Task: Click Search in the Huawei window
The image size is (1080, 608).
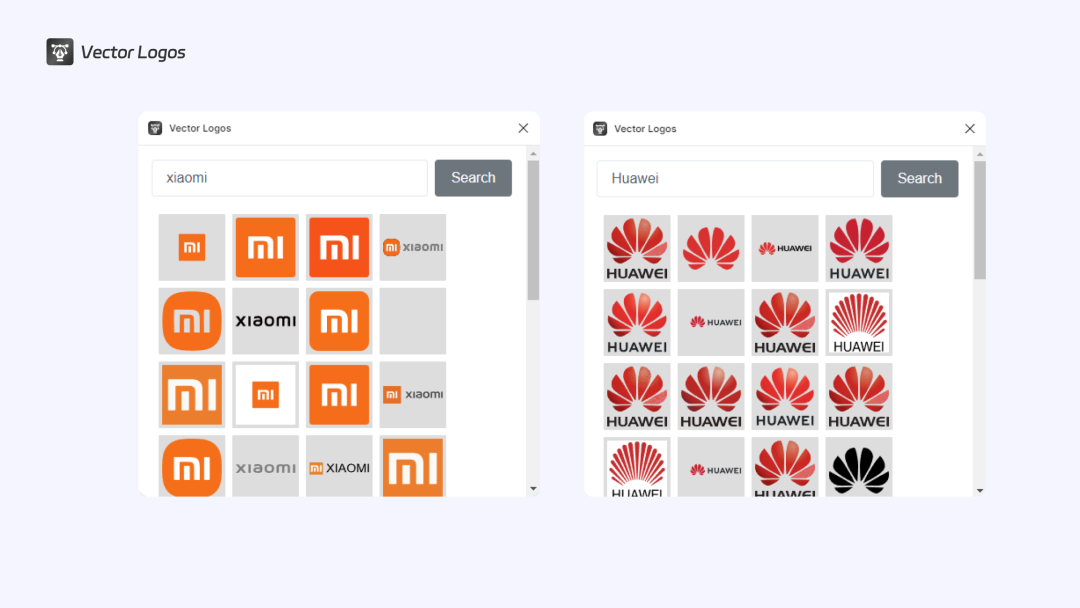Action: click(x=920, y=178)
